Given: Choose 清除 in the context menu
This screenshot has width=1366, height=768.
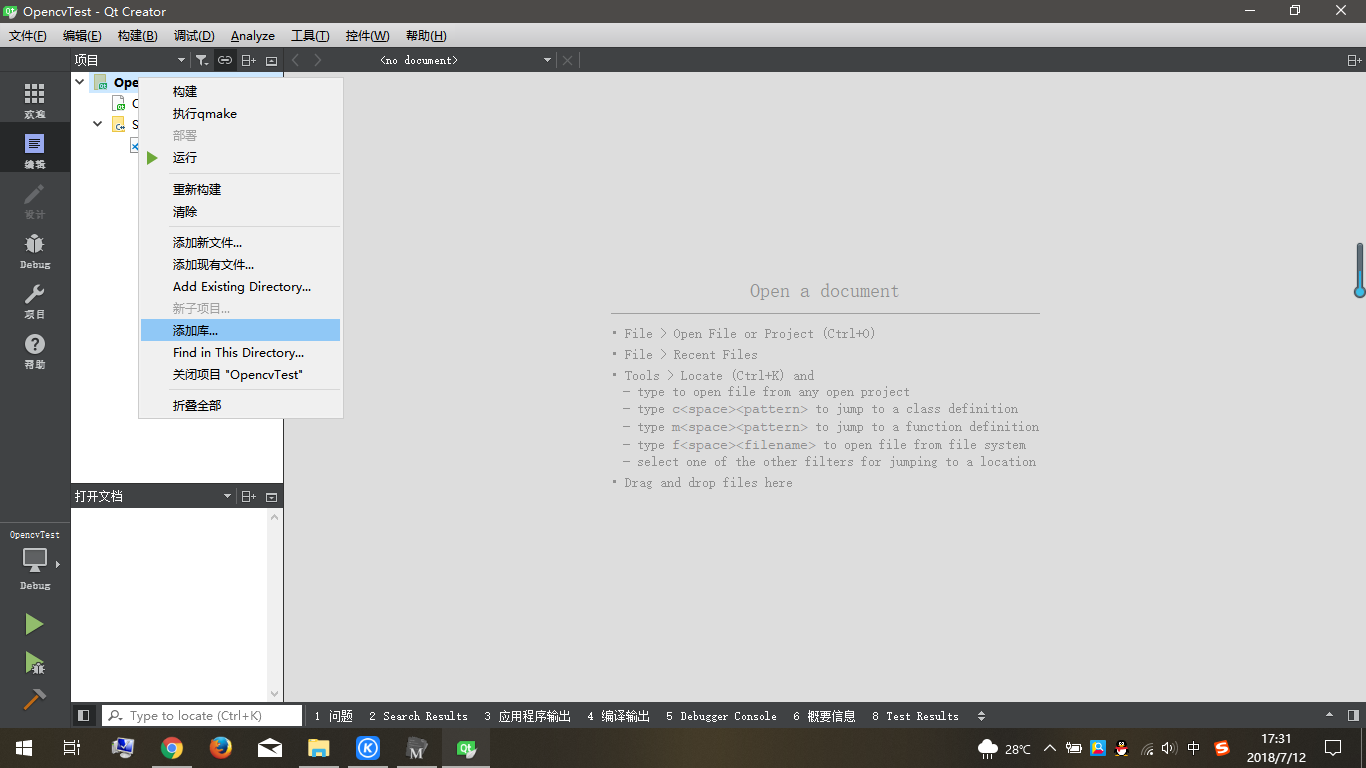Looking at the screenshot, I should pyautogui.click(x=241, y=211).
